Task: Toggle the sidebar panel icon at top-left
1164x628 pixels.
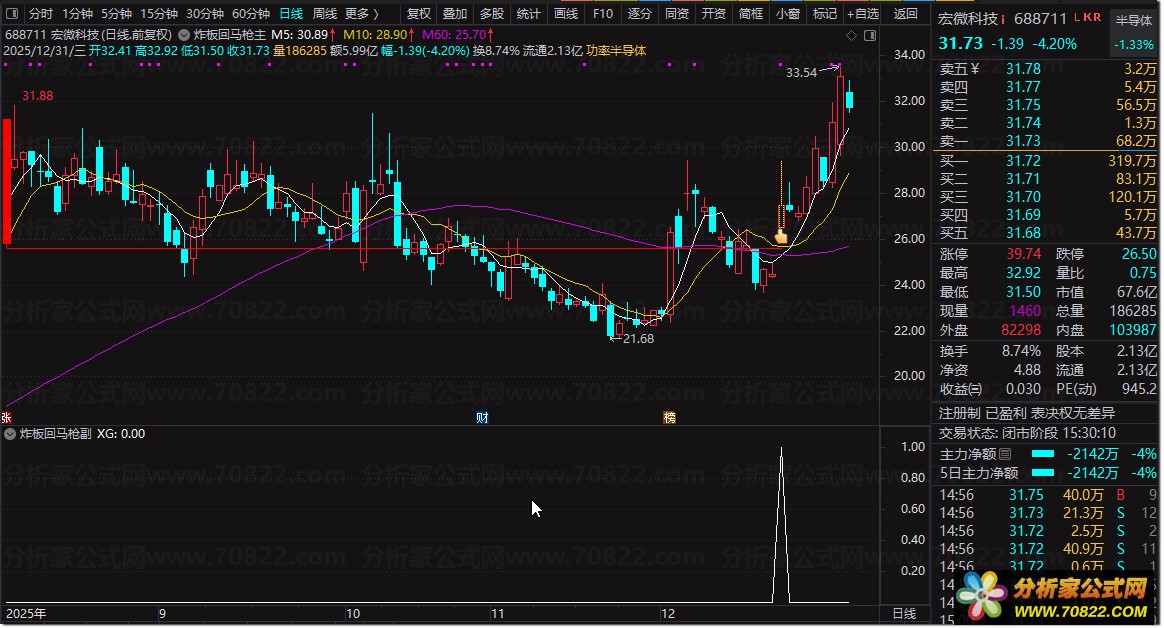Action: click(x=12, y=13)
